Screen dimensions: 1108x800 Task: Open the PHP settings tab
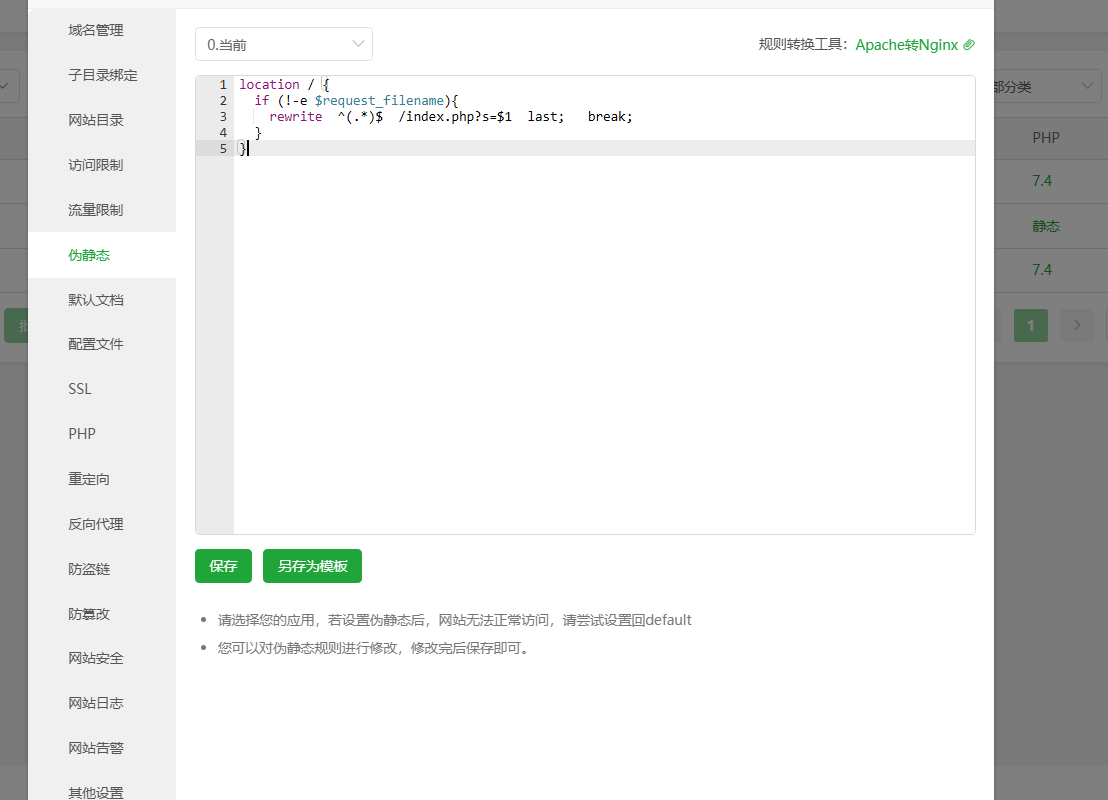82,434
